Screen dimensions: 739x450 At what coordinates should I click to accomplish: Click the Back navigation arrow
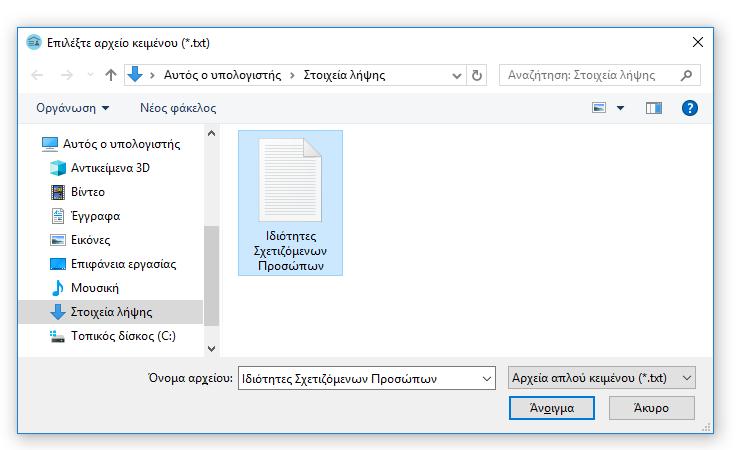pos(37,75)
